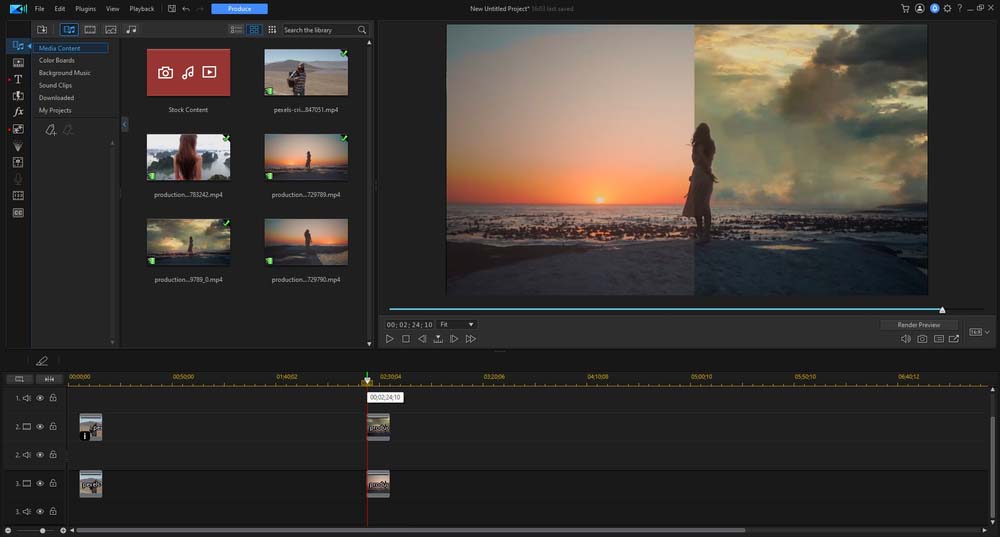
Task: Filter library to show images only
Action: click(110, 29)
